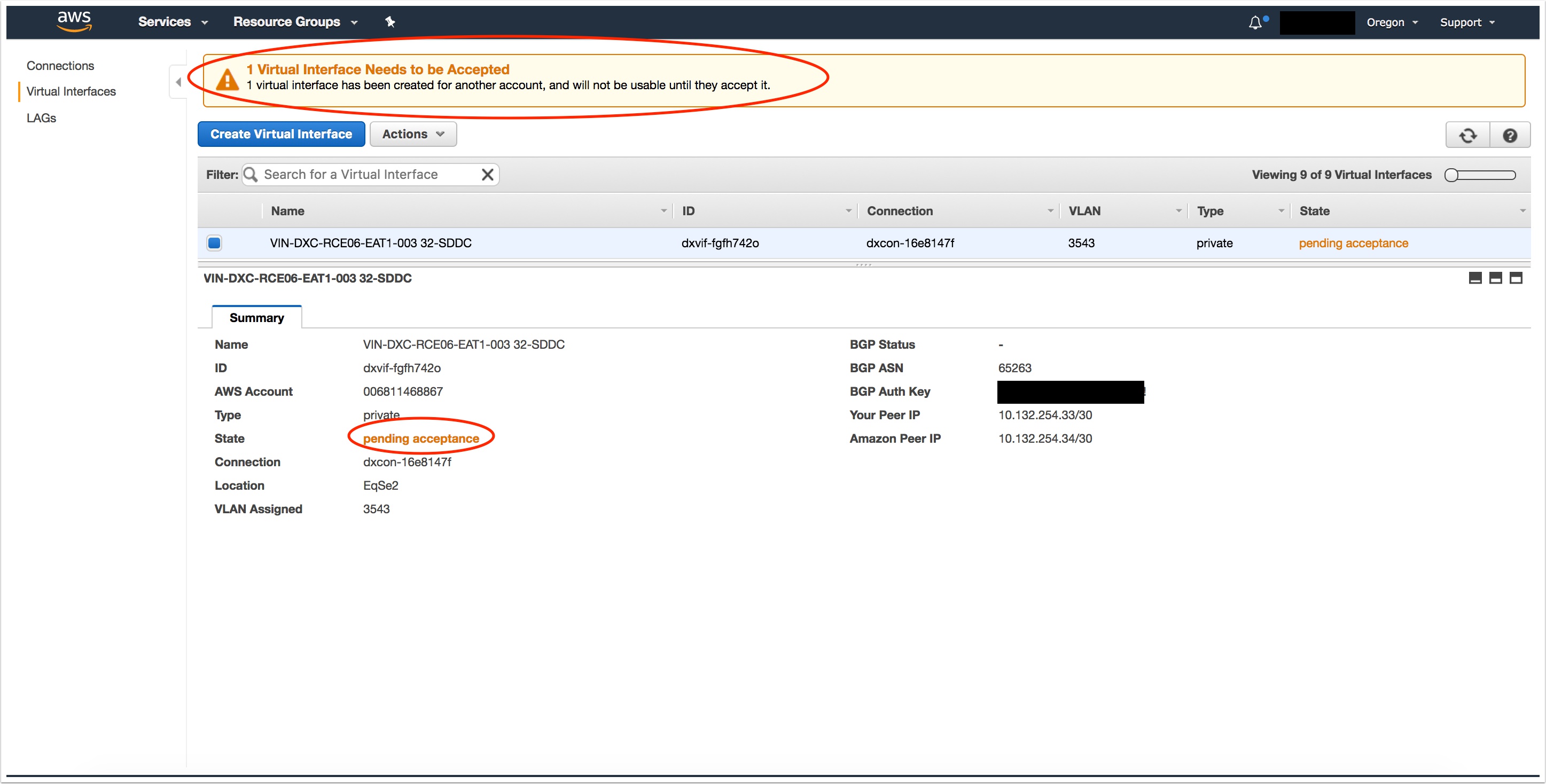Collapse the left sidebar arrow
The width and height of the screenshot is (1546, 784).
point(178,82)
